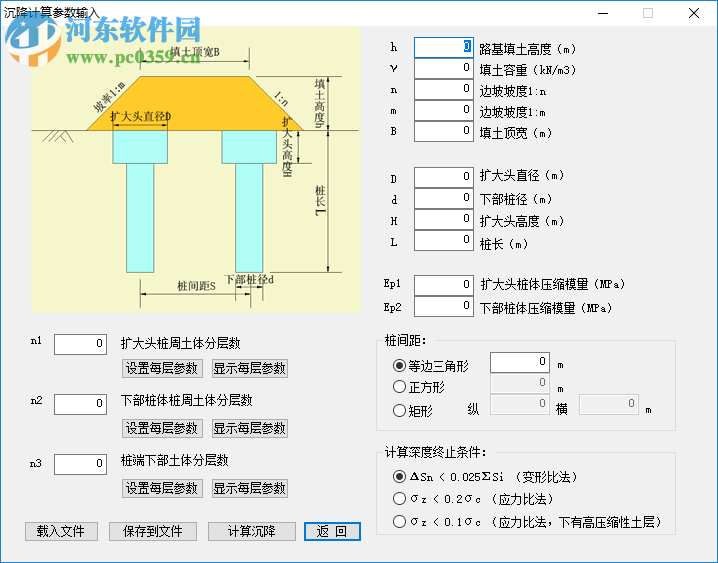
Task: Choose the 变形比法 ΔSn<0.025ΣSi condition
Action: (x=485, y=477)
